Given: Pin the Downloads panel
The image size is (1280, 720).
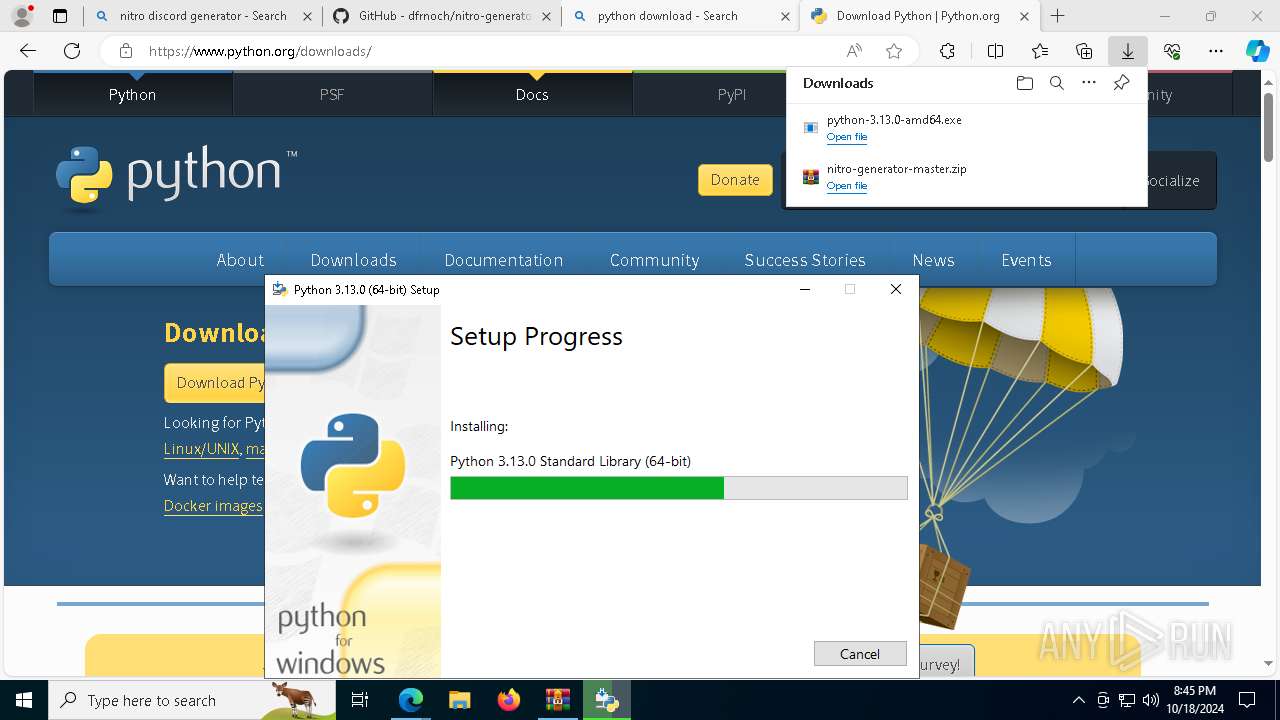Looking at the screenshot, I should pyautogui.click(x=1122, y=83).
